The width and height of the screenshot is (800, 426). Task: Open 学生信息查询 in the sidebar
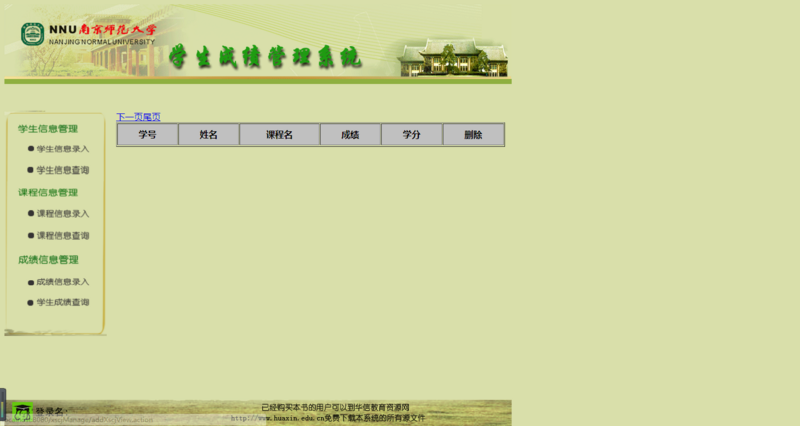click(63, 170)
